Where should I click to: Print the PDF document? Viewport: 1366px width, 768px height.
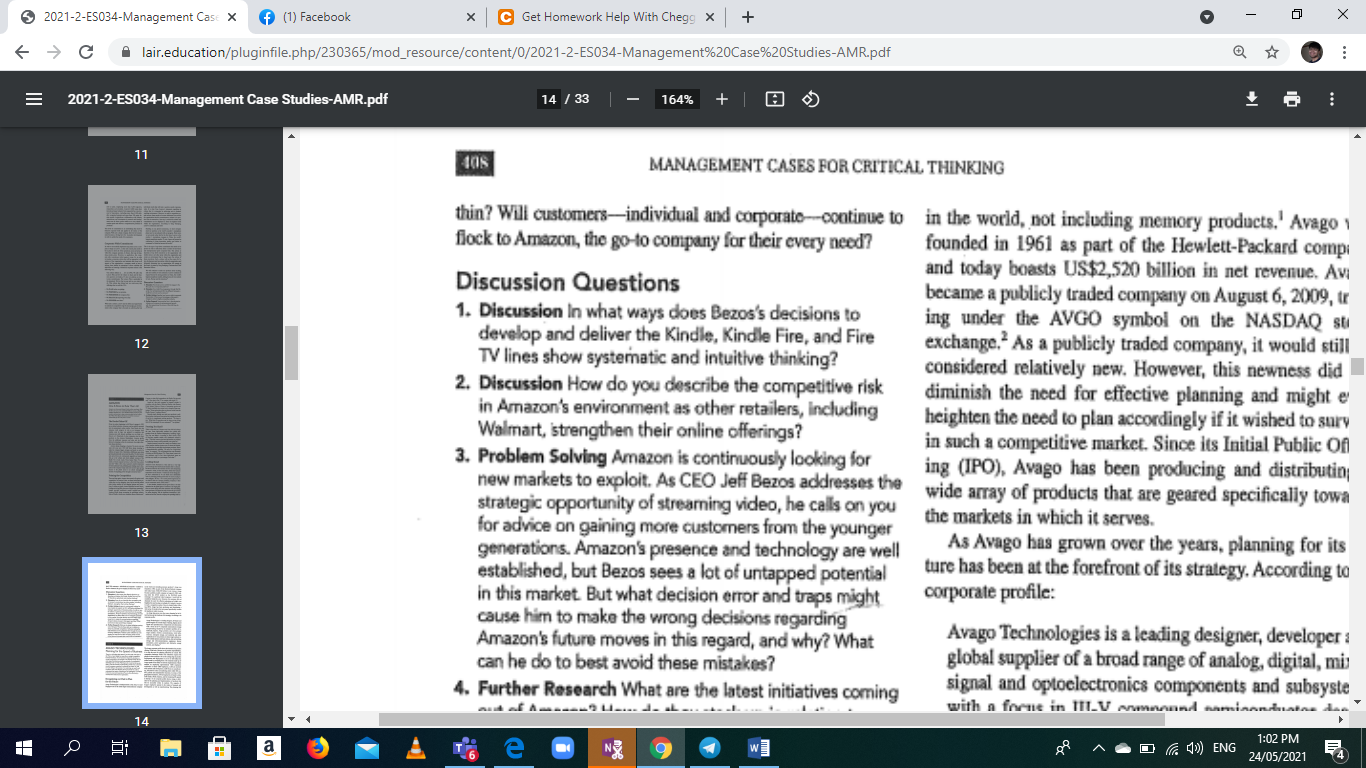point(1292,99)
